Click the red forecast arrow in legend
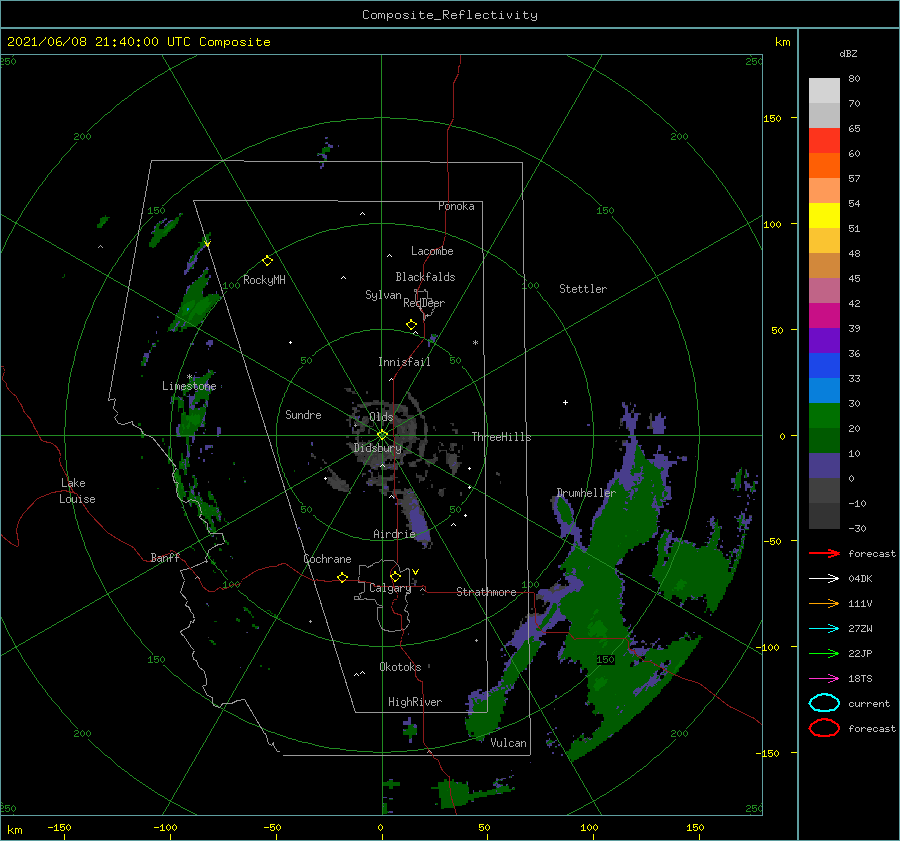 (824, 553)
